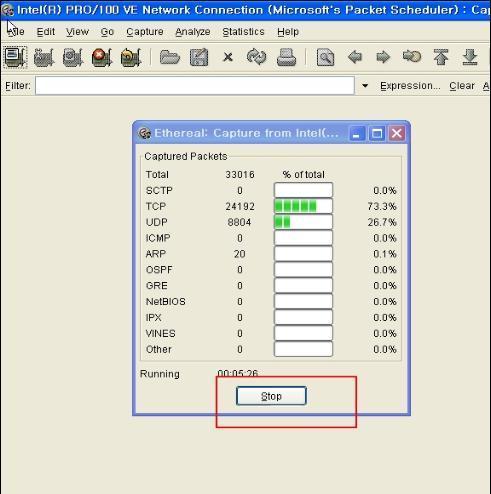The image size is (491, 494).
Task: Click the 73.3% TCP percentage value
Action: [x=382, y=206]
